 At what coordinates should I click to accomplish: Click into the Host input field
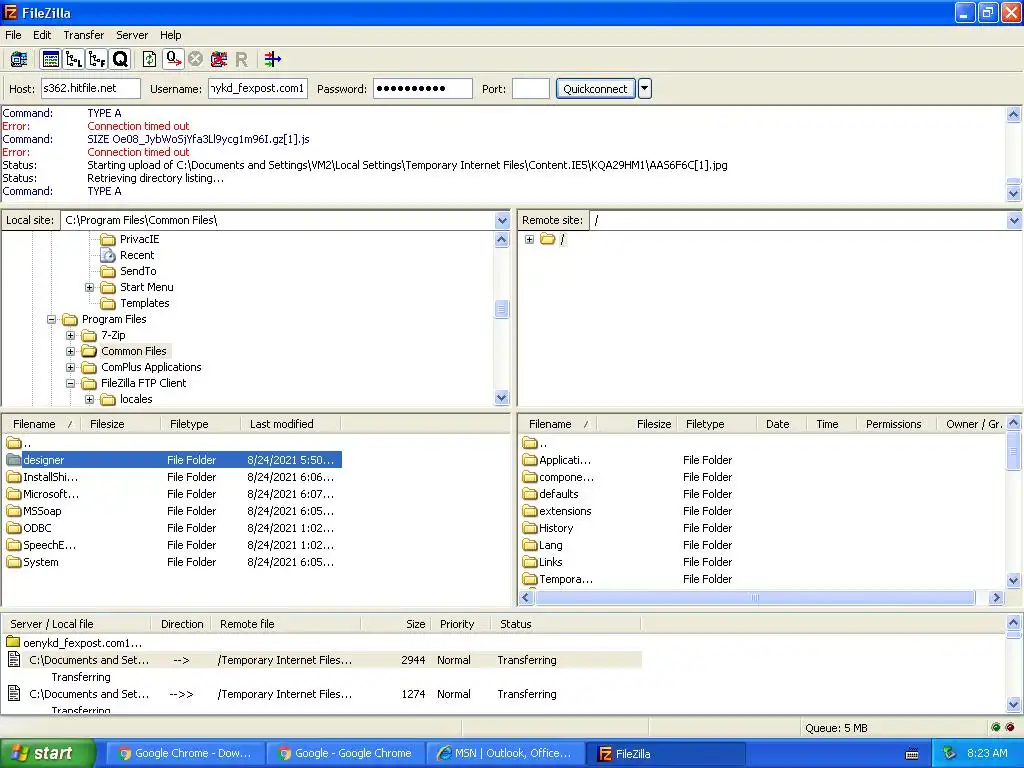(x=90, y=88)
